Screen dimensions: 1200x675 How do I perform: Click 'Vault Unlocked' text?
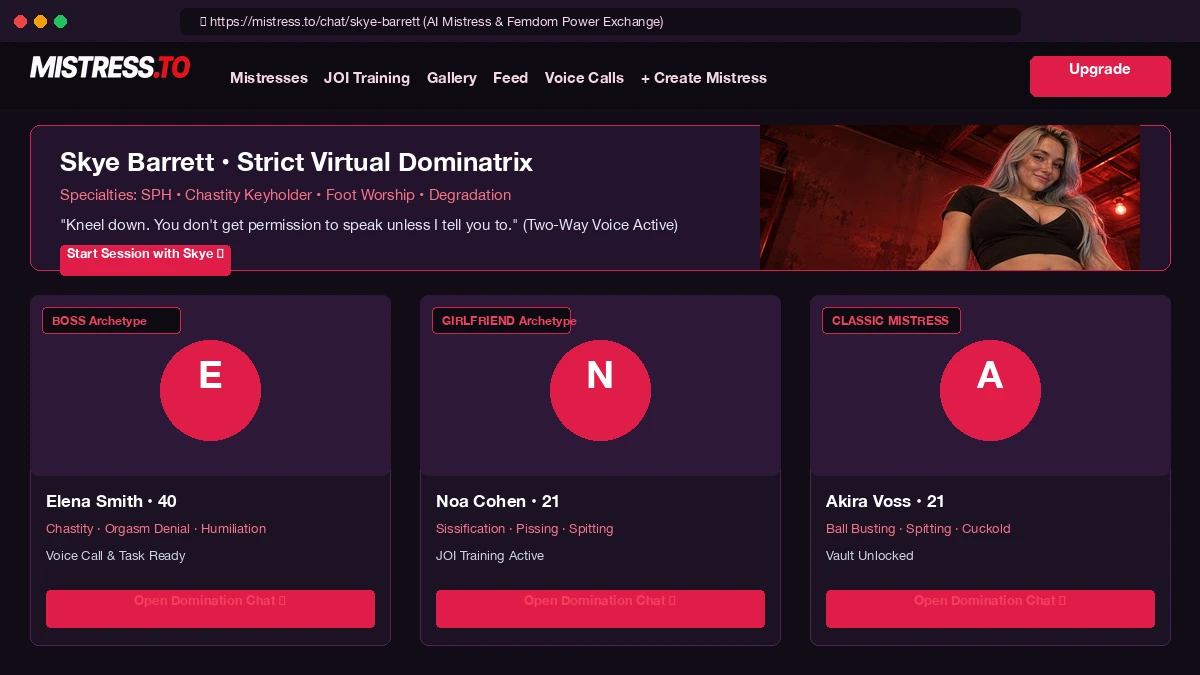click(870, 556)
